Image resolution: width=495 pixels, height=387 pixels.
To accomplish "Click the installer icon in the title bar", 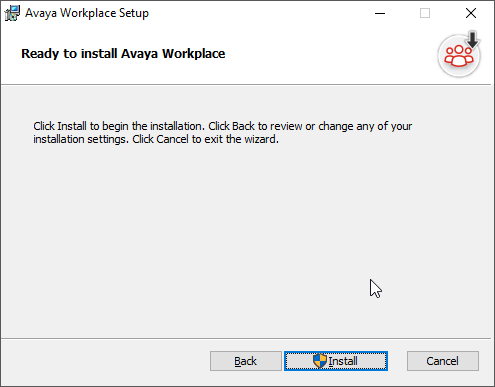I will click(12, 13).
